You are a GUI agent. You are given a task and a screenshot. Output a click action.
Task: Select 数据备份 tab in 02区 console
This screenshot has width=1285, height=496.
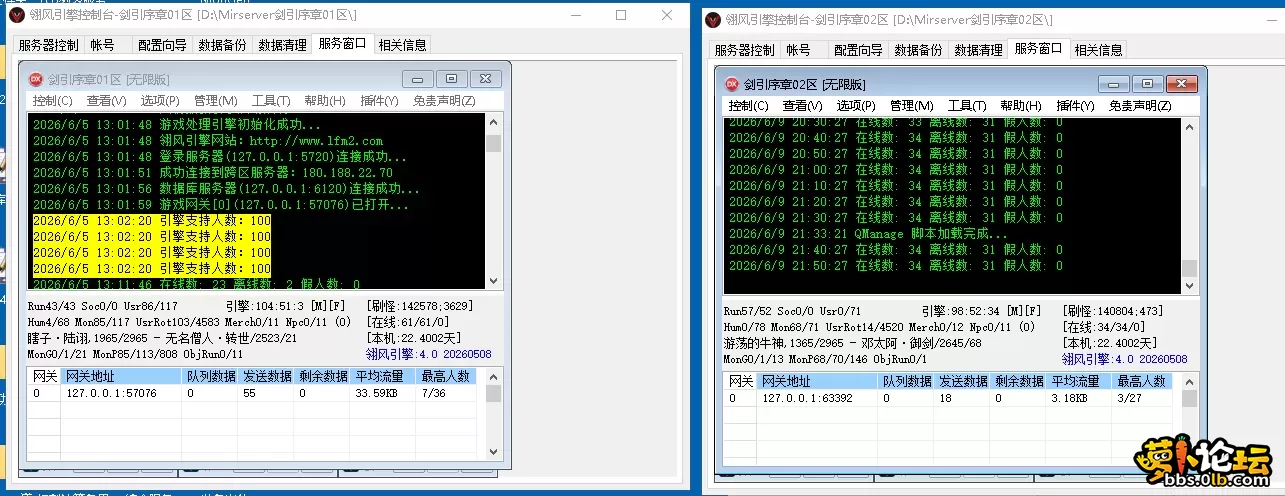click(918, 50)
